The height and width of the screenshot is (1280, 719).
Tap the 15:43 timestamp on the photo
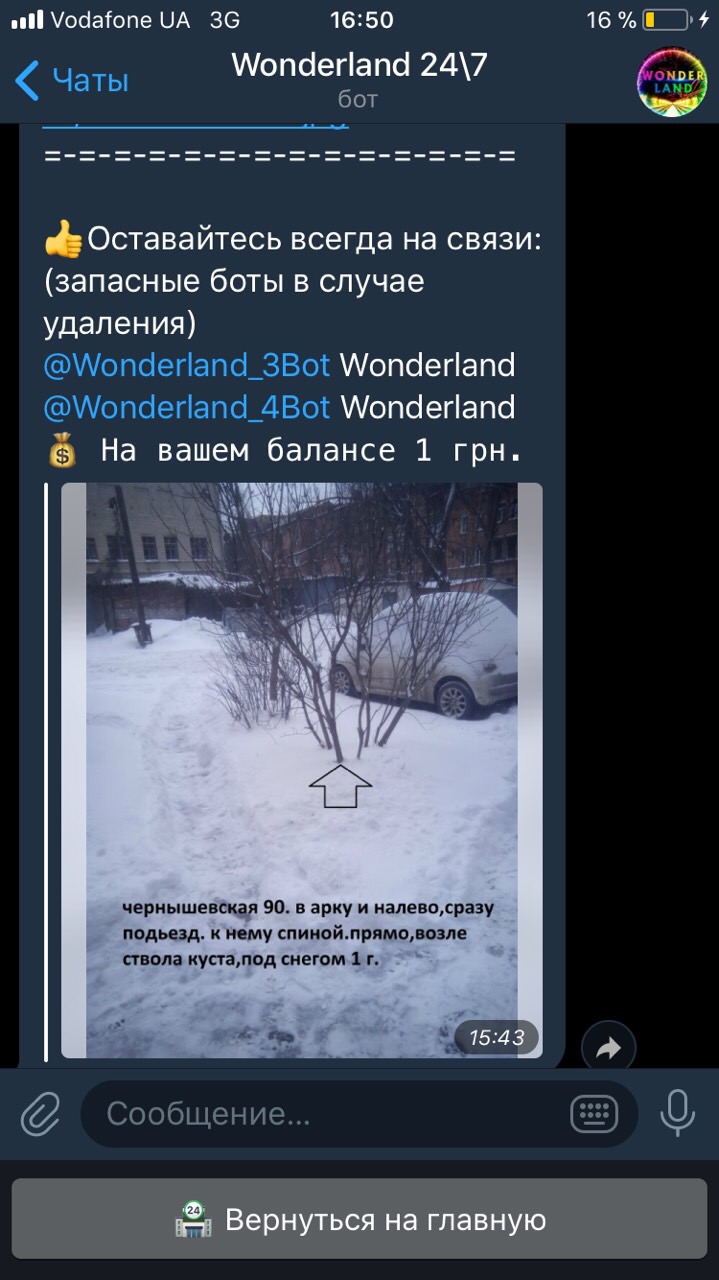[497, 1038]
